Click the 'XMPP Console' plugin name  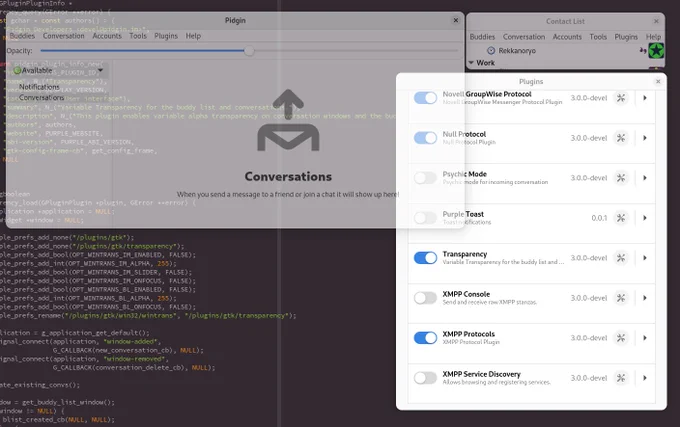tap(466, 294)
